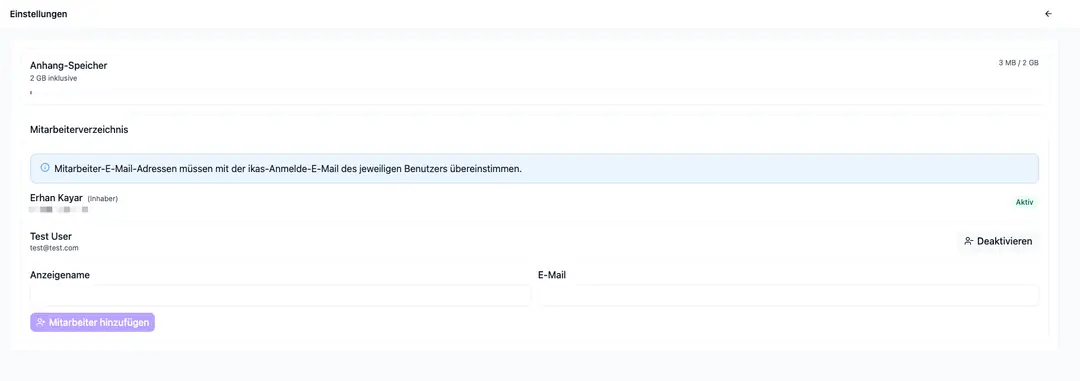Select the Erhan Kayar name
This screenshot has height=381, width=1080.
coord(56,198)
